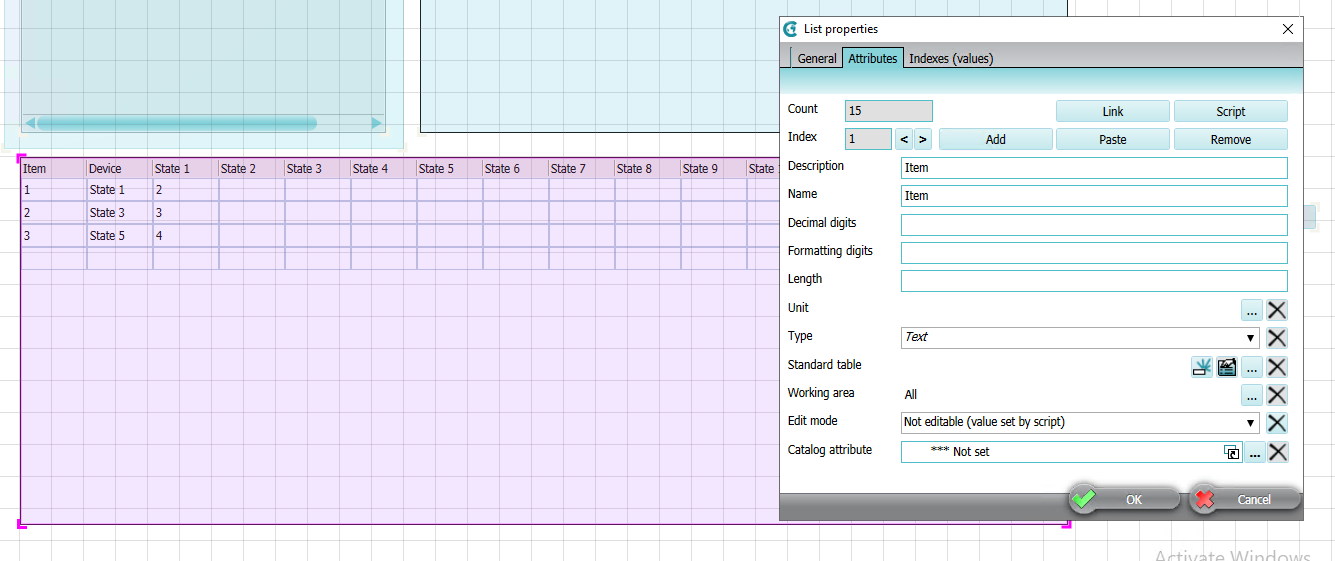Go to previous Index with left arrow
Image resolution: width=1335 pixels, height=561 pixels.
(x=903, y=140)
